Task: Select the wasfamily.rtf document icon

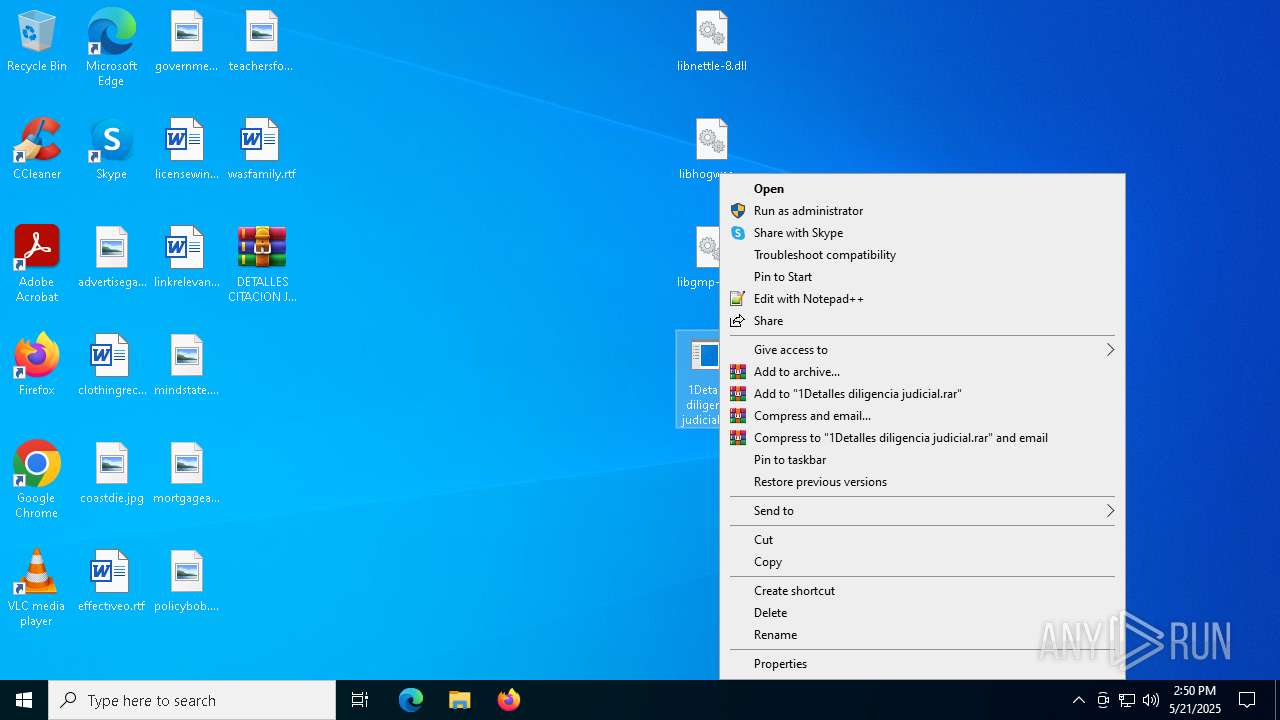Action: point(262,150)
